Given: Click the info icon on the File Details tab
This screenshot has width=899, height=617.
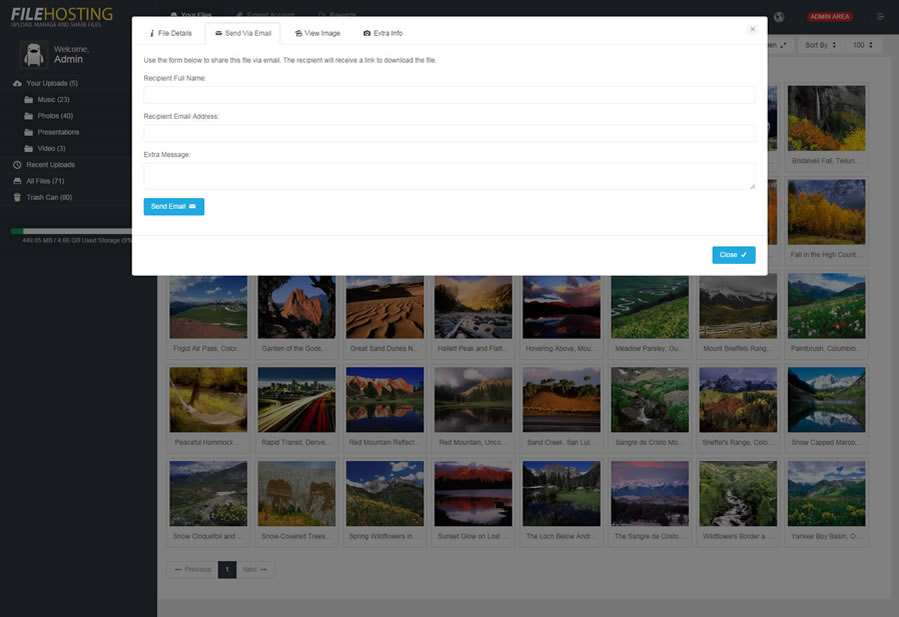Looking at the screenshot, I should click(x=152, y=33).
